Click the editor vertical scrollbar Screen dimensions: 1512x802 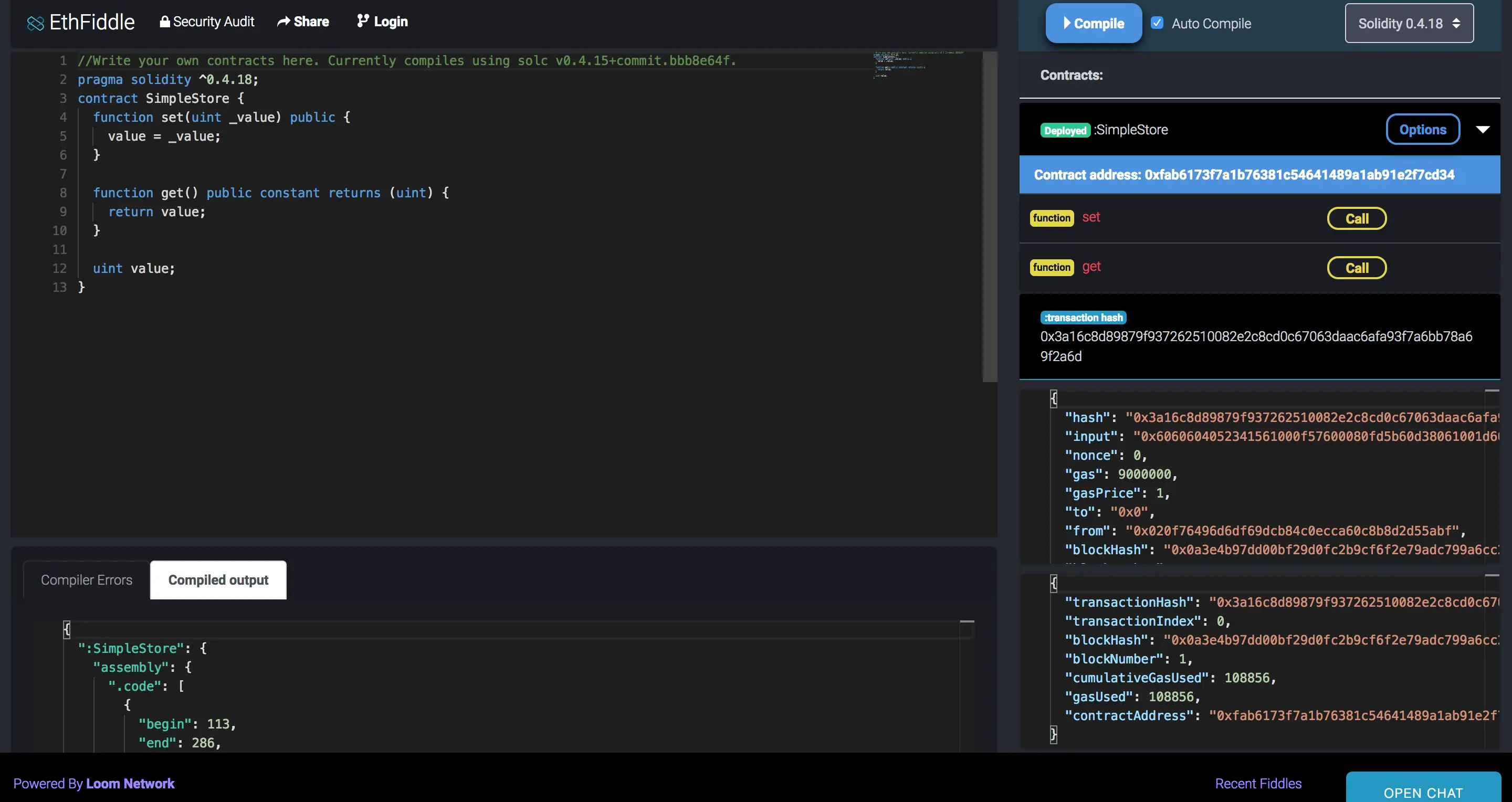(990, 217)
